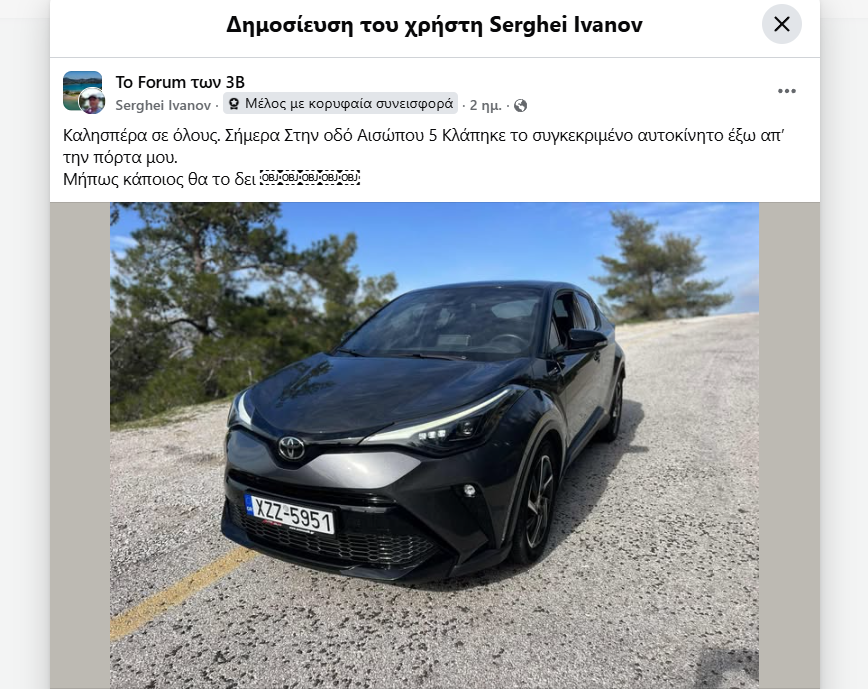
Task: Open Serghei Ivanov's profile name link
Action: (x=163, y=105)
